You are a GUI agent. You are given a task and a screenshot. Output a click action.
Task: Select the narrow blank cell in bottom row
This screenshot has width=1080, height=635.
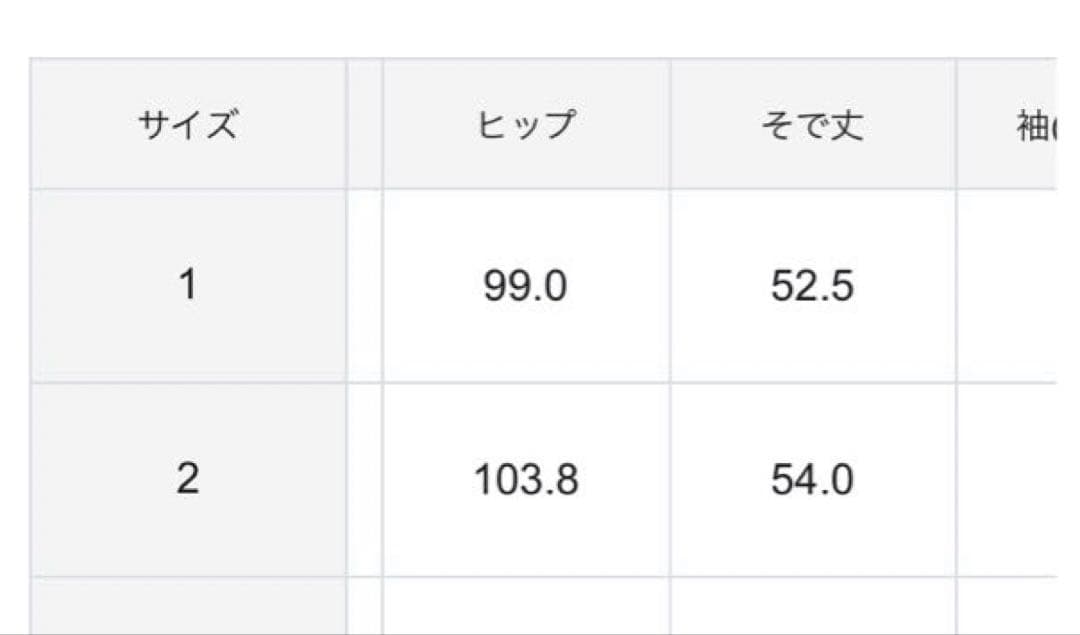tap(365, 605)
